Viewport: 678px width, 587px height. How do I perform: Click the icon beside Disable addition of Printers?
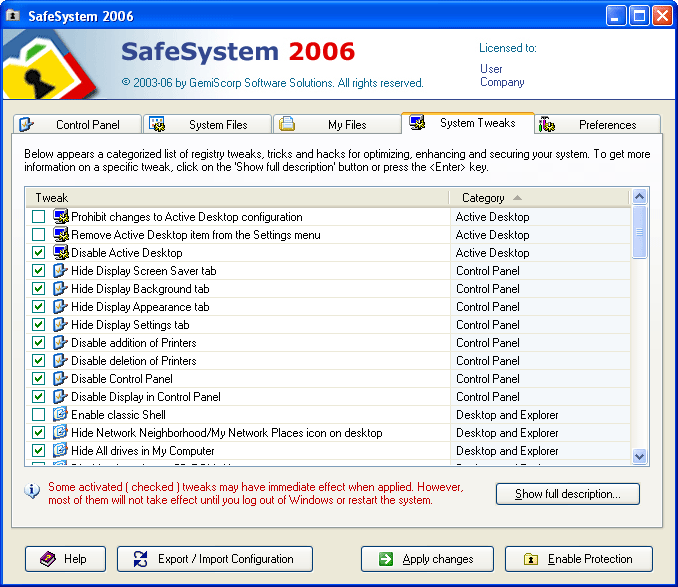(x=60, y=342)
